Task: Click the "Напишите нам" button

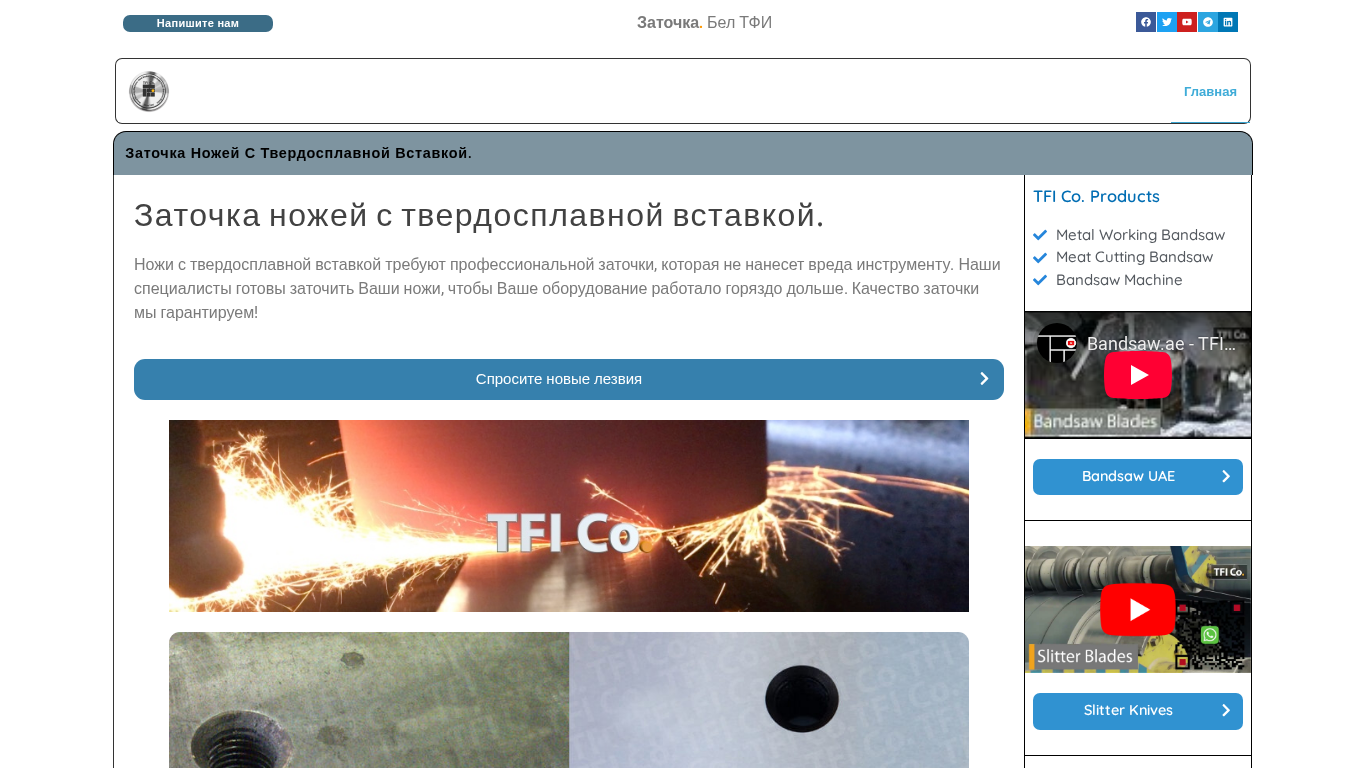Action: point(198,23)
